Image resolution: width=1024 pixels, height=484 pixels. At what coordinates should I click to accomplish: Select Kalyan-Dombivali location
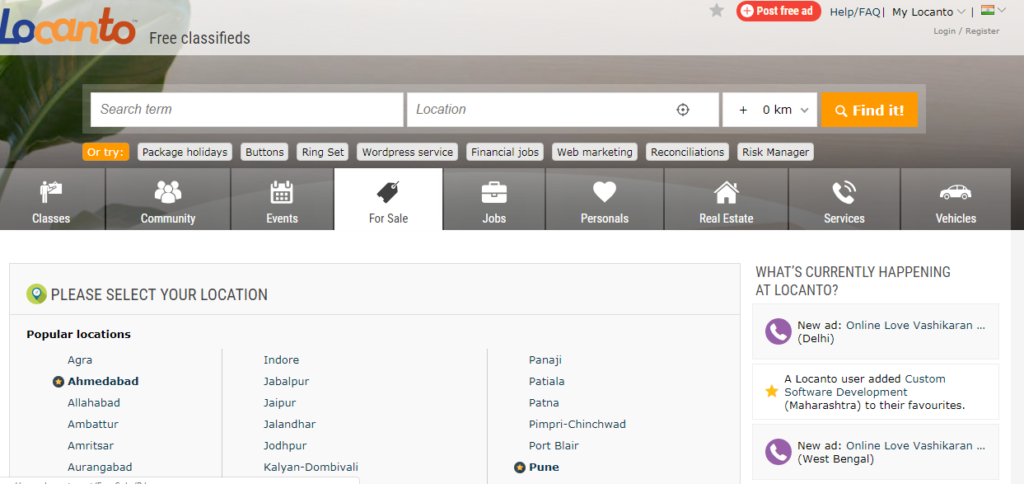pyautogui.click(x=311, y=468)
